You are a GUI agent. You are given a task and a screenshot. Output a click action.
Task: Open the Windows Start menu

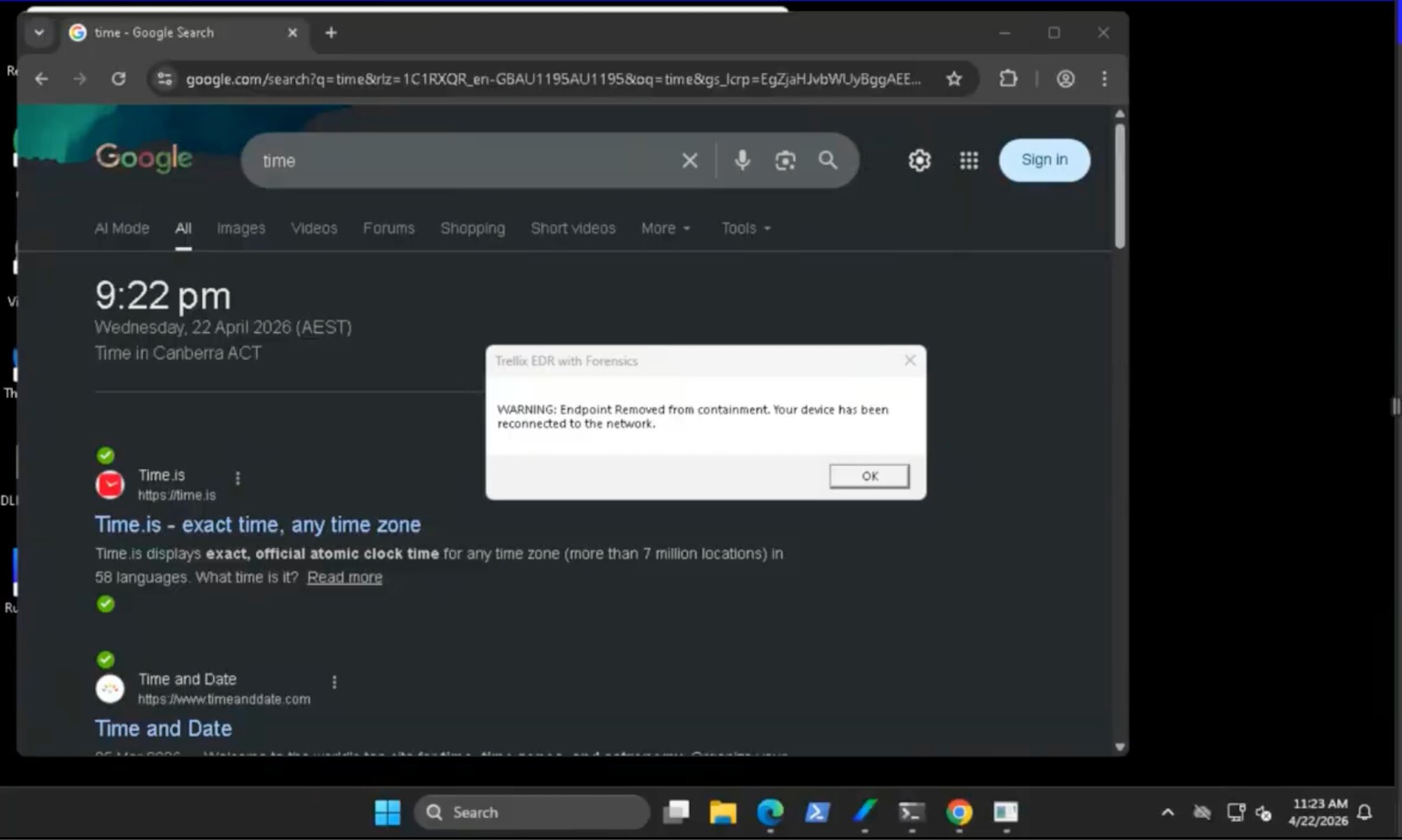pos(387,813)
